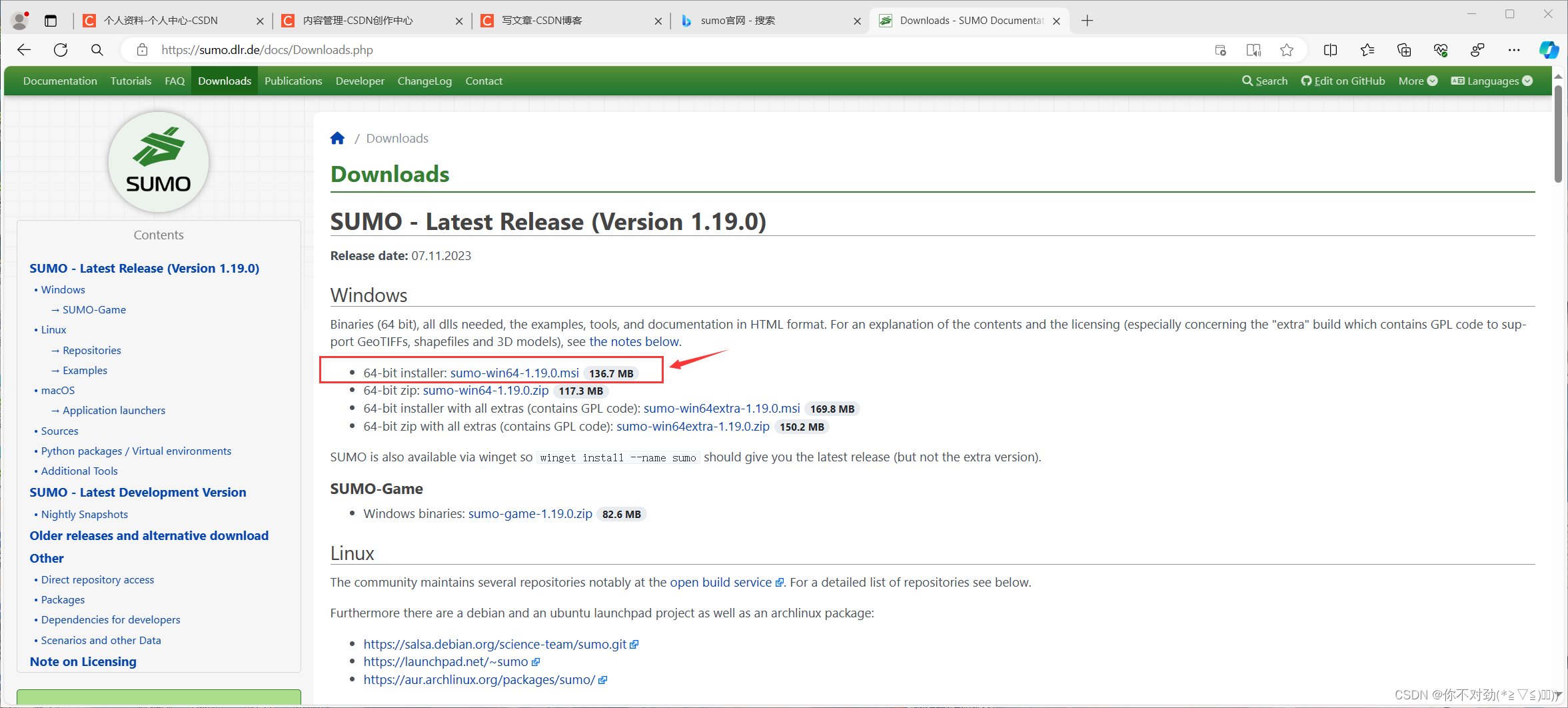This screenshot has height=708, width=1568.
Task: Close the sumo官网 search tab
Action: (857, 21)
